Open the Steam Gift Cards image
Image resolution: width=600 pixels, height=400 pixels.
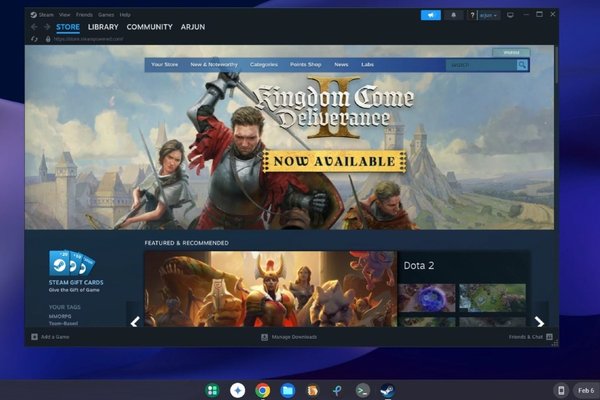(72, 263)
